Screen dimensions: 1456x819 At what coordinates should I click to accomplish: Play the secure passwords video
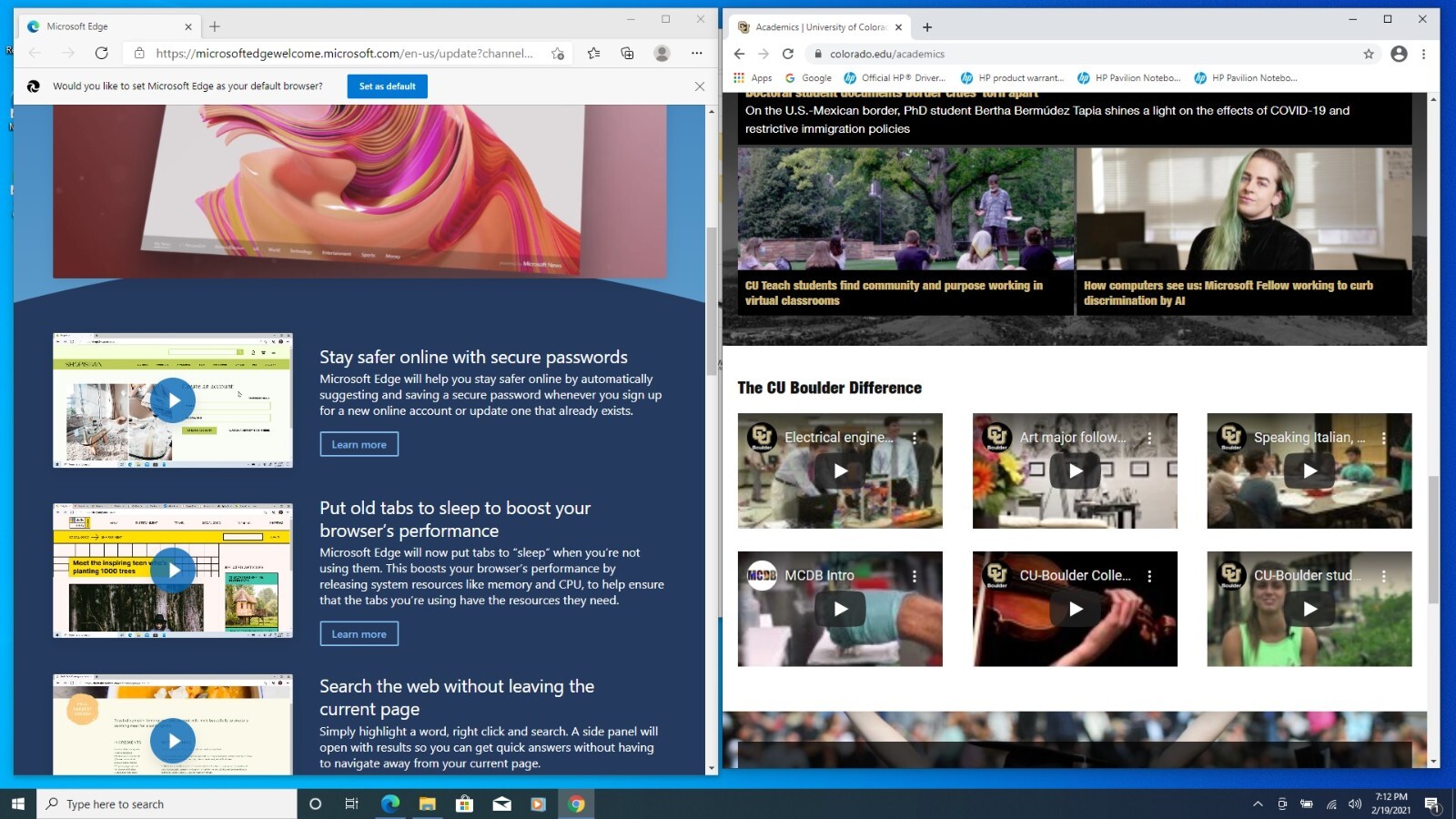click(173, 400)
